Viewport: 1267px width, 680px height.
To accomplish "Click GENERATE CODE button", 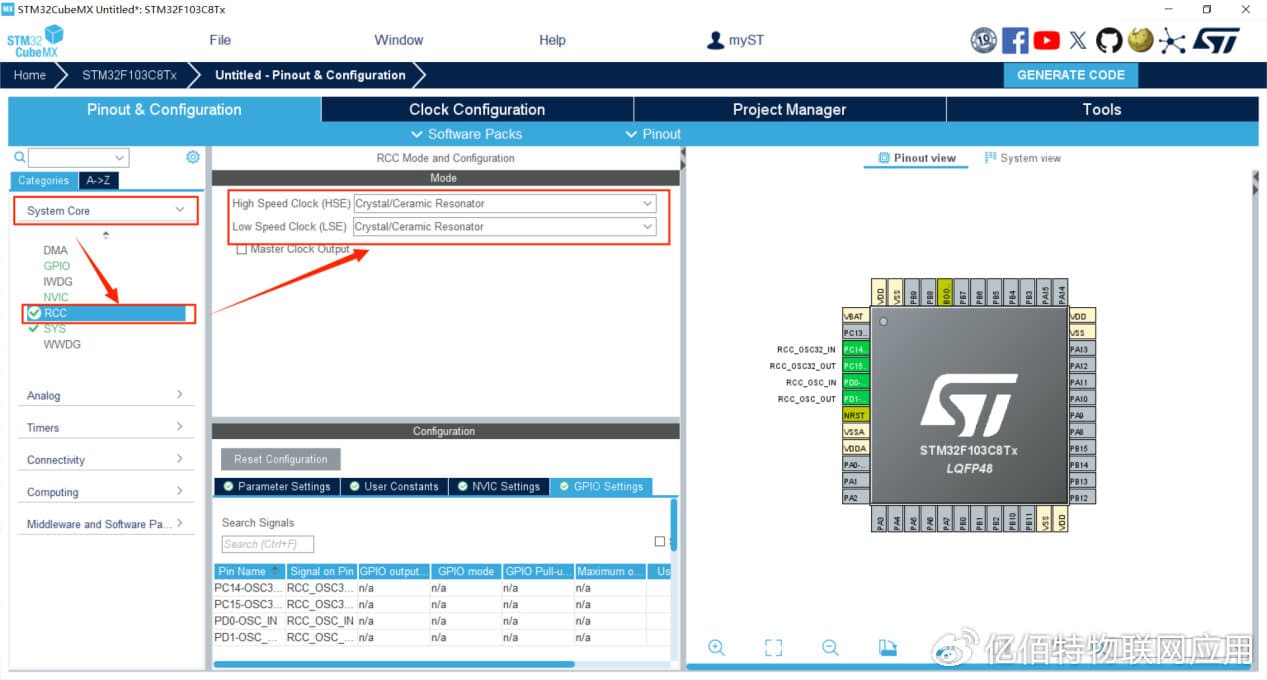I will click(x=1070, y=75).
